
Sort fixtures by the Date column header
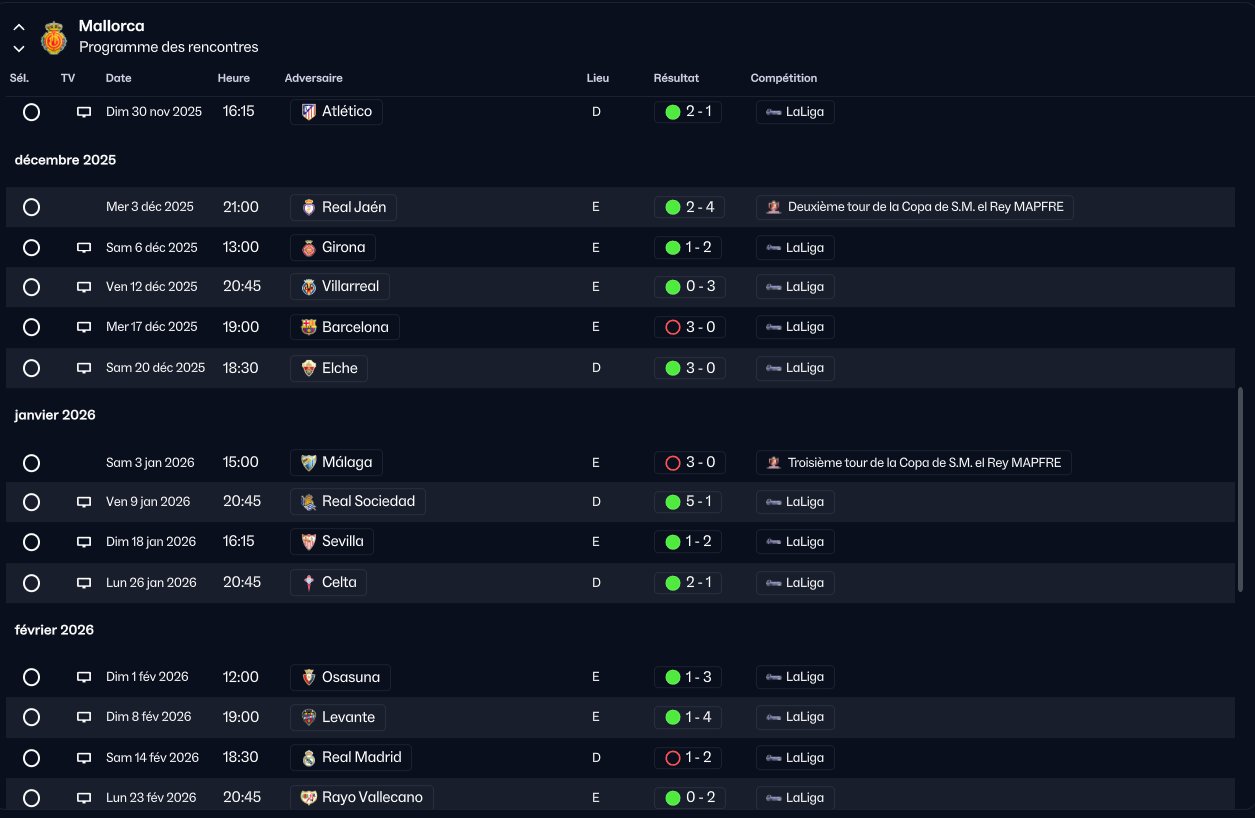[x=118, y=78]
